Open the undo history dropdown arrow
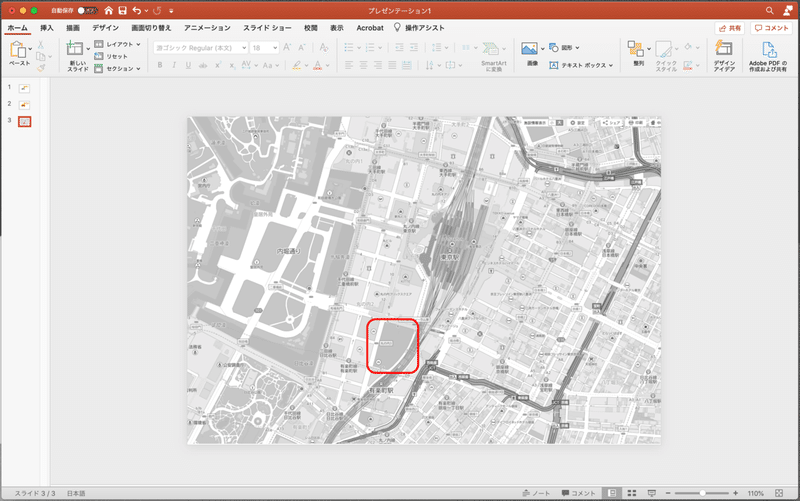This screenshot has width=800, height=501. tap(146, 11)
